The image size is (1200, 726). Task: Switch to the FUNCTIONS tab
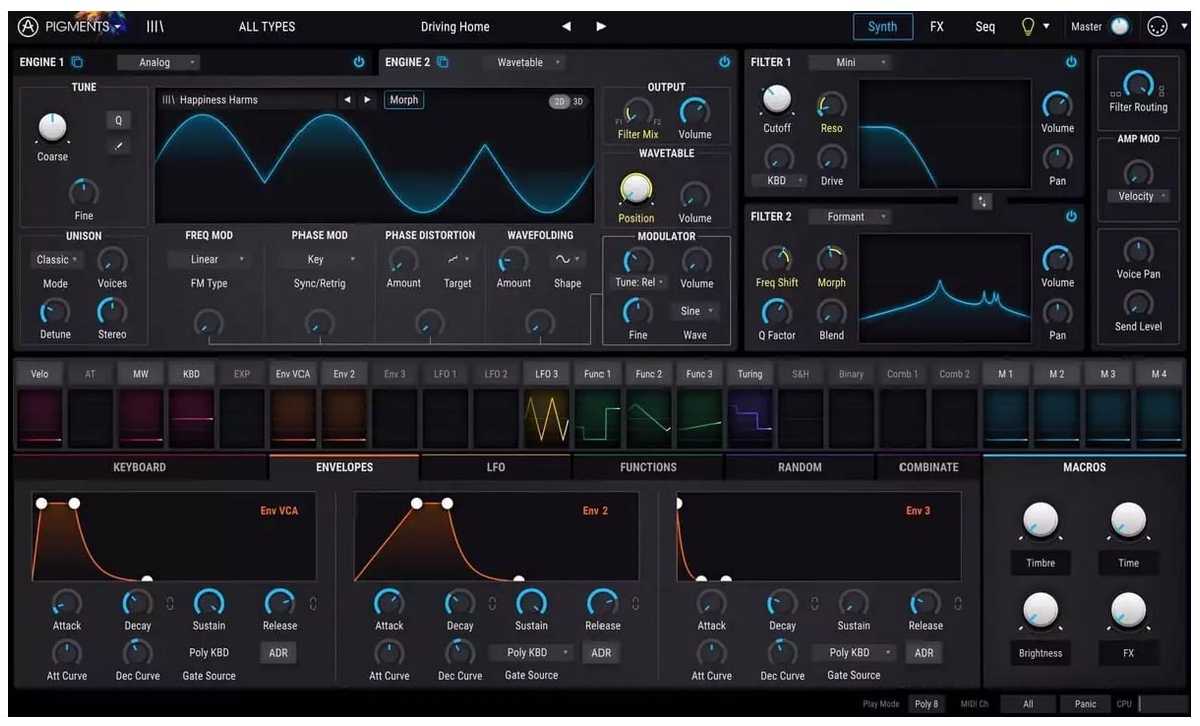648,467
